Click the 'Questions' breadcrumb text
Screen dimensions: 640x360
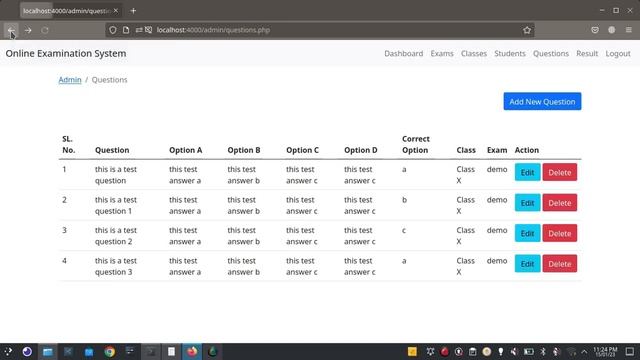(109, 80)
